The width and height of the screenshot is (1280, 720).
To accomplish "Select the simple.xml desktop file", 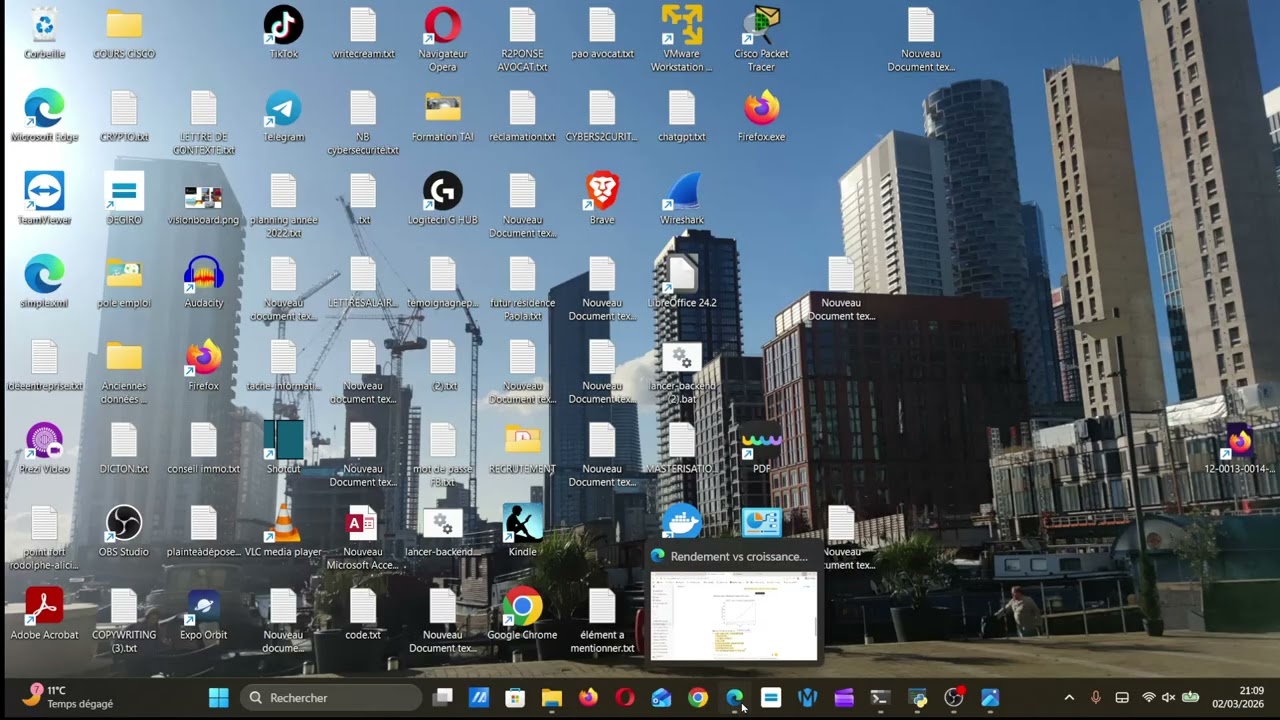I will point(44,281).
